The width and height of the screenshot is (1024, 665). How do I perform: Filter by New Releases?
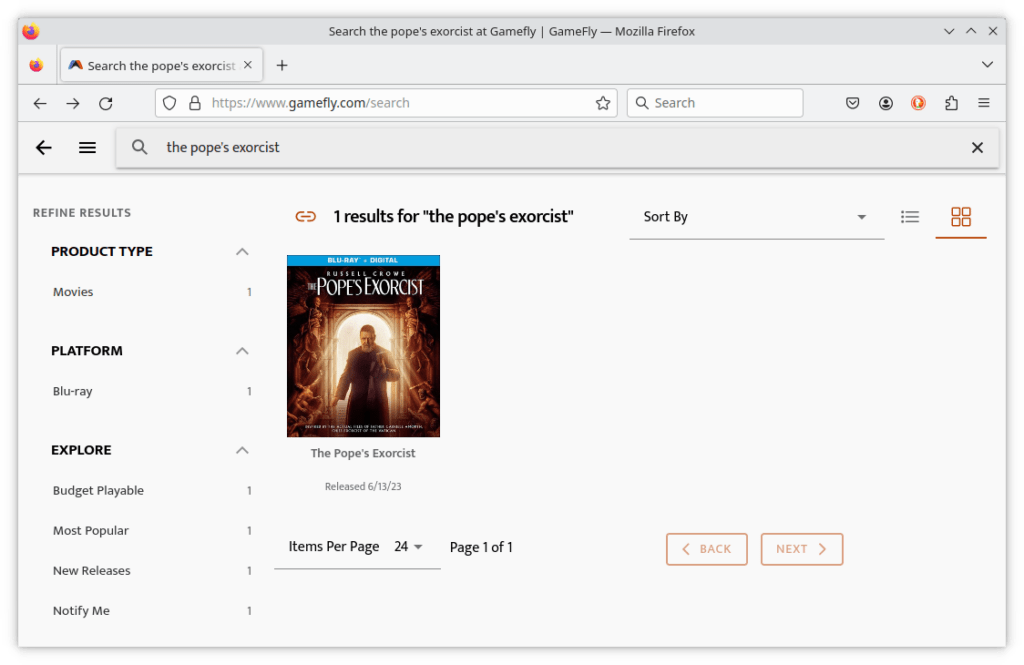point(91,571)
